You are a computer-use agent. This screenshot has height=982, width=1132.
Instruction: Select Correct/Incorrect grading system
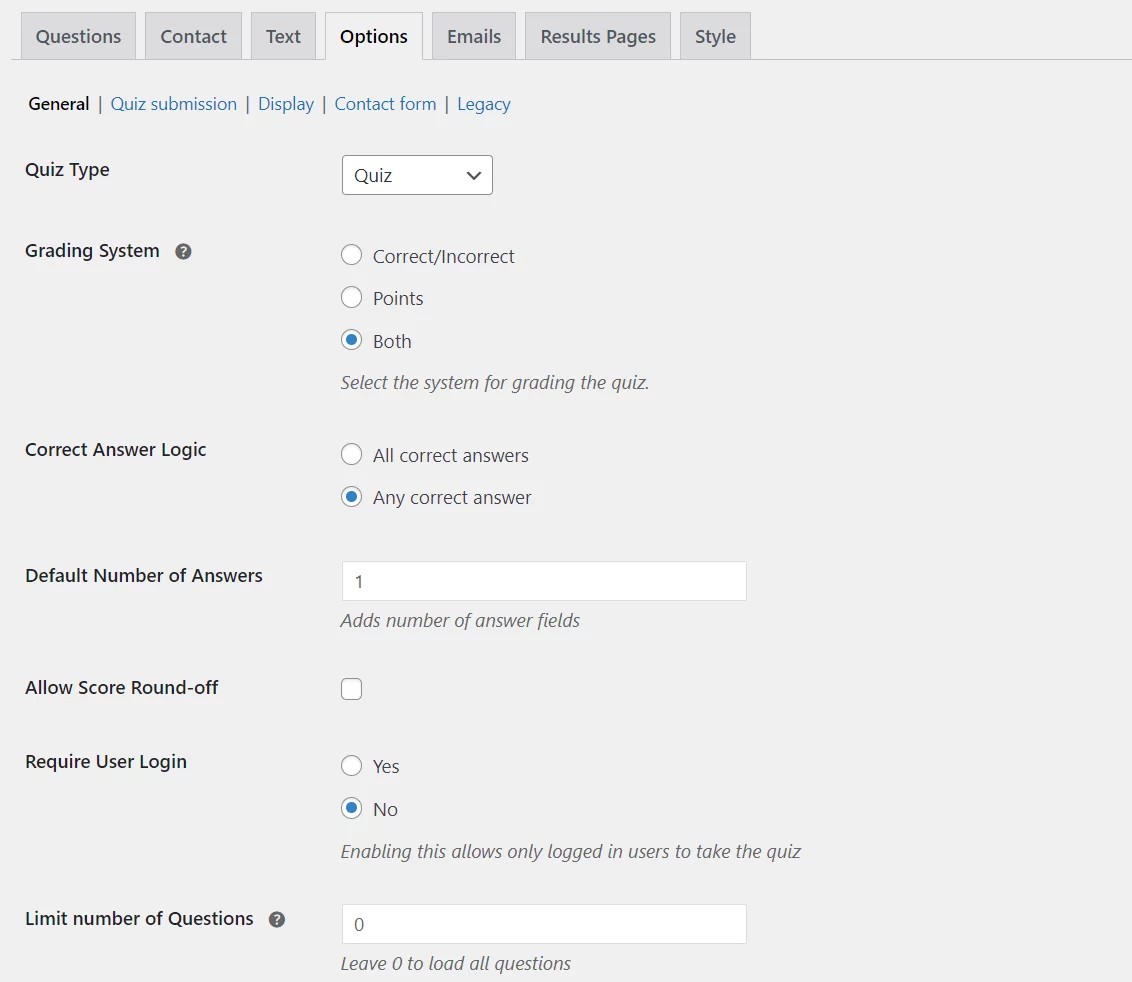(x=351, y=255)
